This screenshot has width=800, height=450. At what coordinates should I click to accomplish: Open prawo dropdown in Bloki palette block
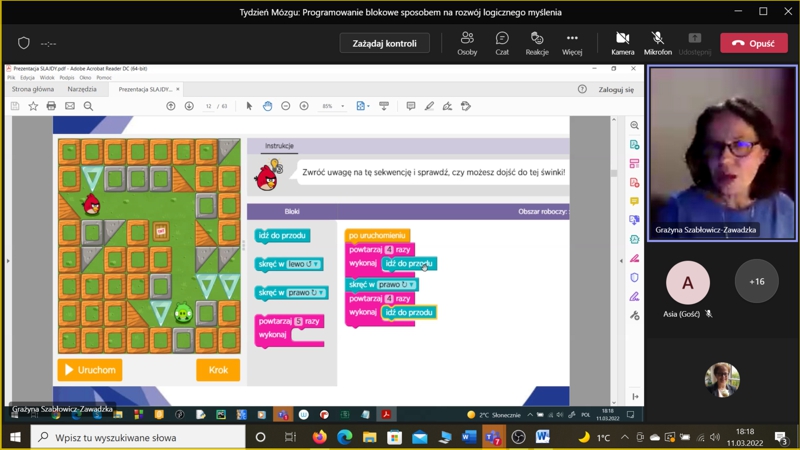point(307,292)
